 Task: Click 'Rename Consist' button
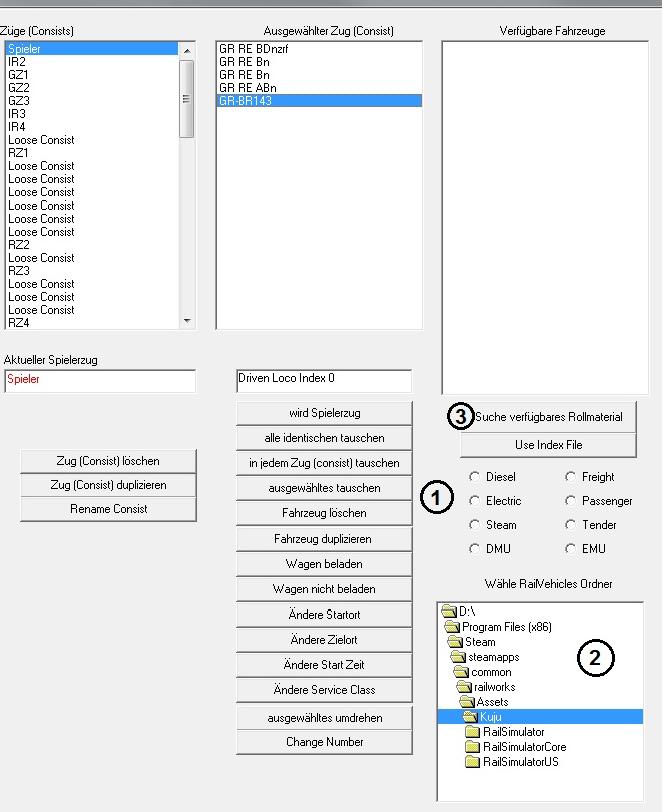pyautogui.click(x=108, y=509)
